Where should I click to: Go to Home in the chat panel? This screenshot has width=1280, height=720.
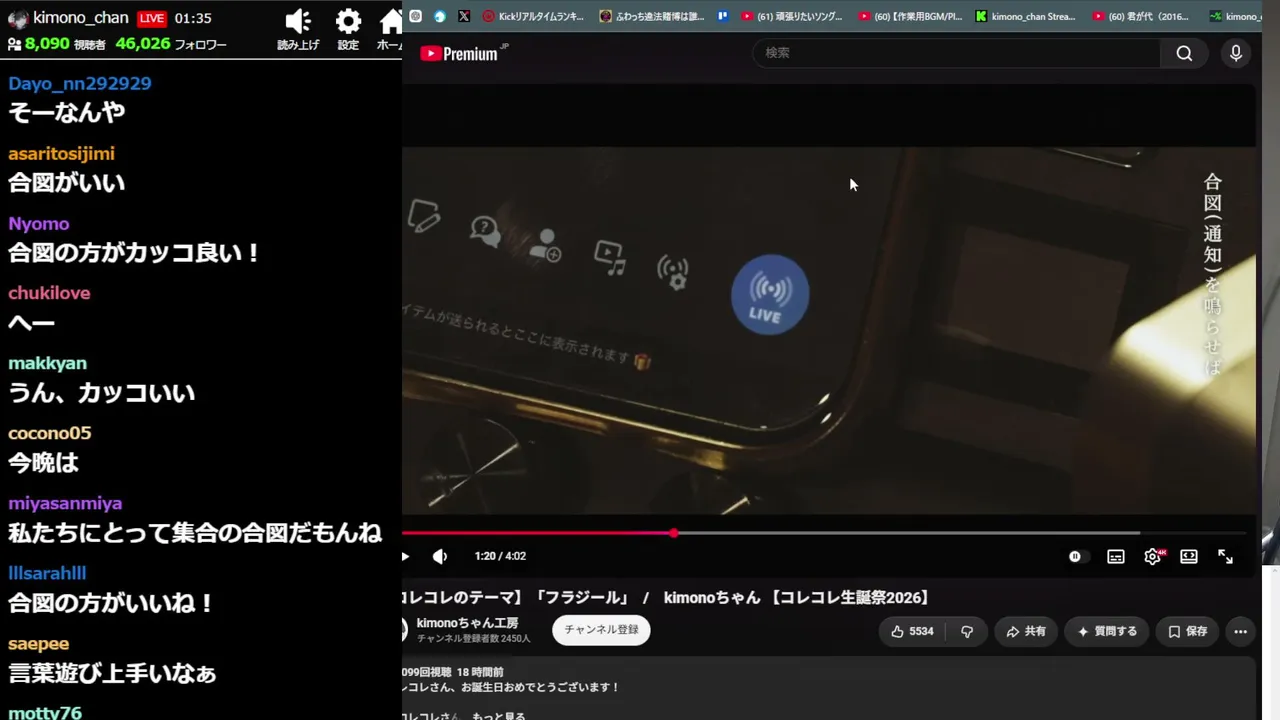pos(392,22)
